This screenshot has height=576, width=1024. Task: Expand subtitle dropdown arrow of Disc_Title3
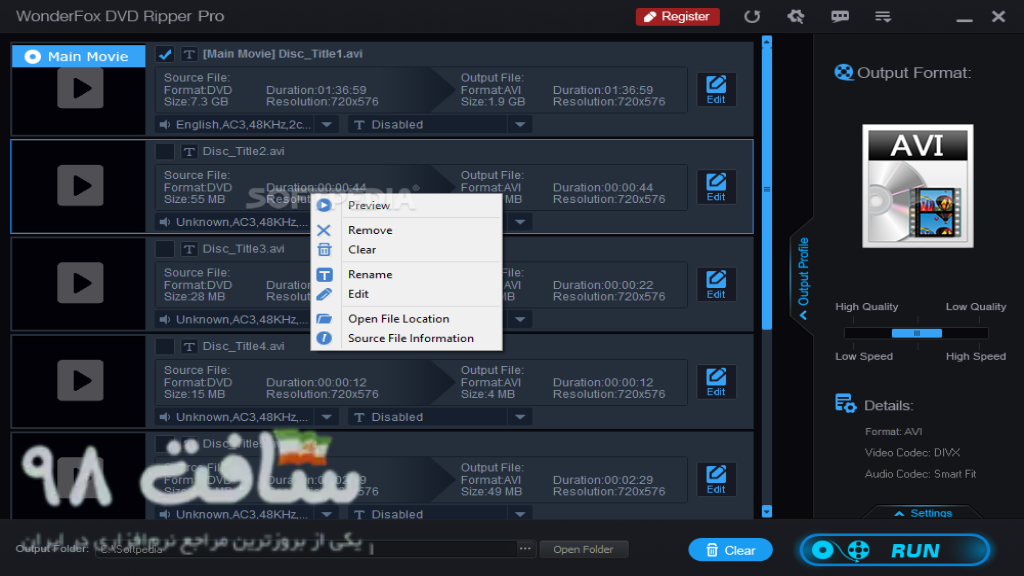click(x=520, y=319)
